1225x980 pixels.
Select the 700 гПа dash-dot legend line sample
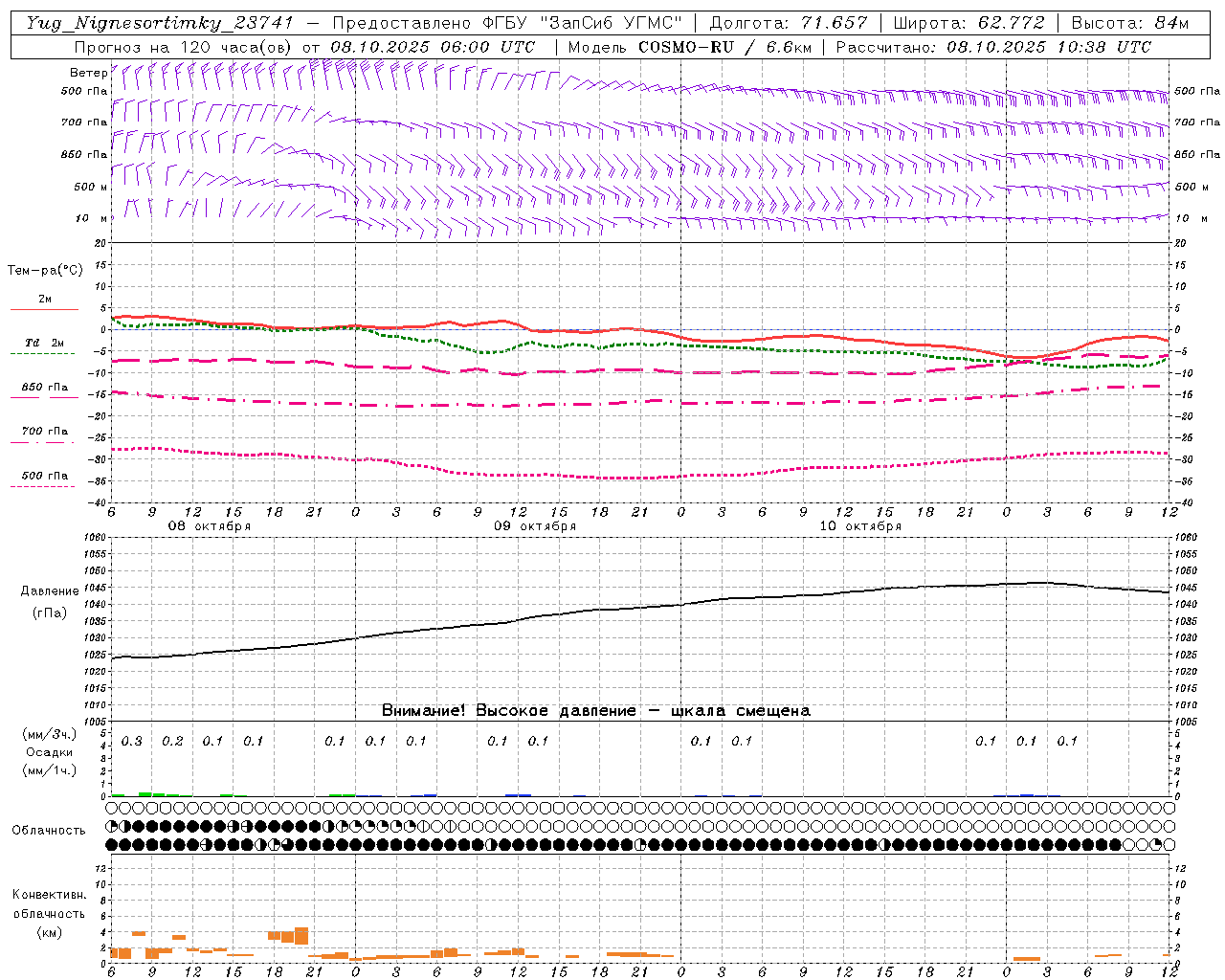pyautogui.click(x=43, y=442)
